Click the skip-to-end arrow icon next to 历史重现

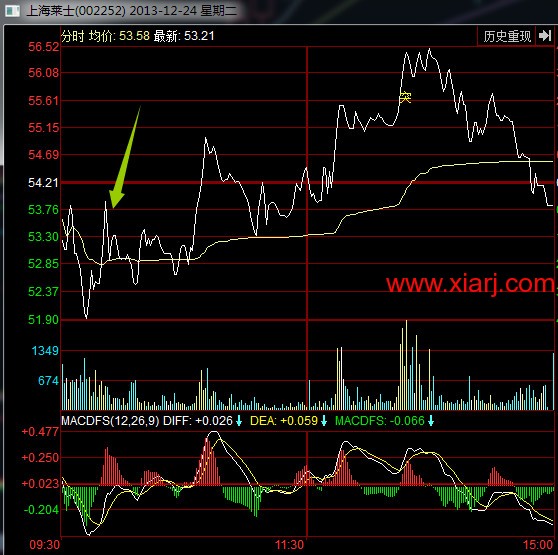click(545, 36)
